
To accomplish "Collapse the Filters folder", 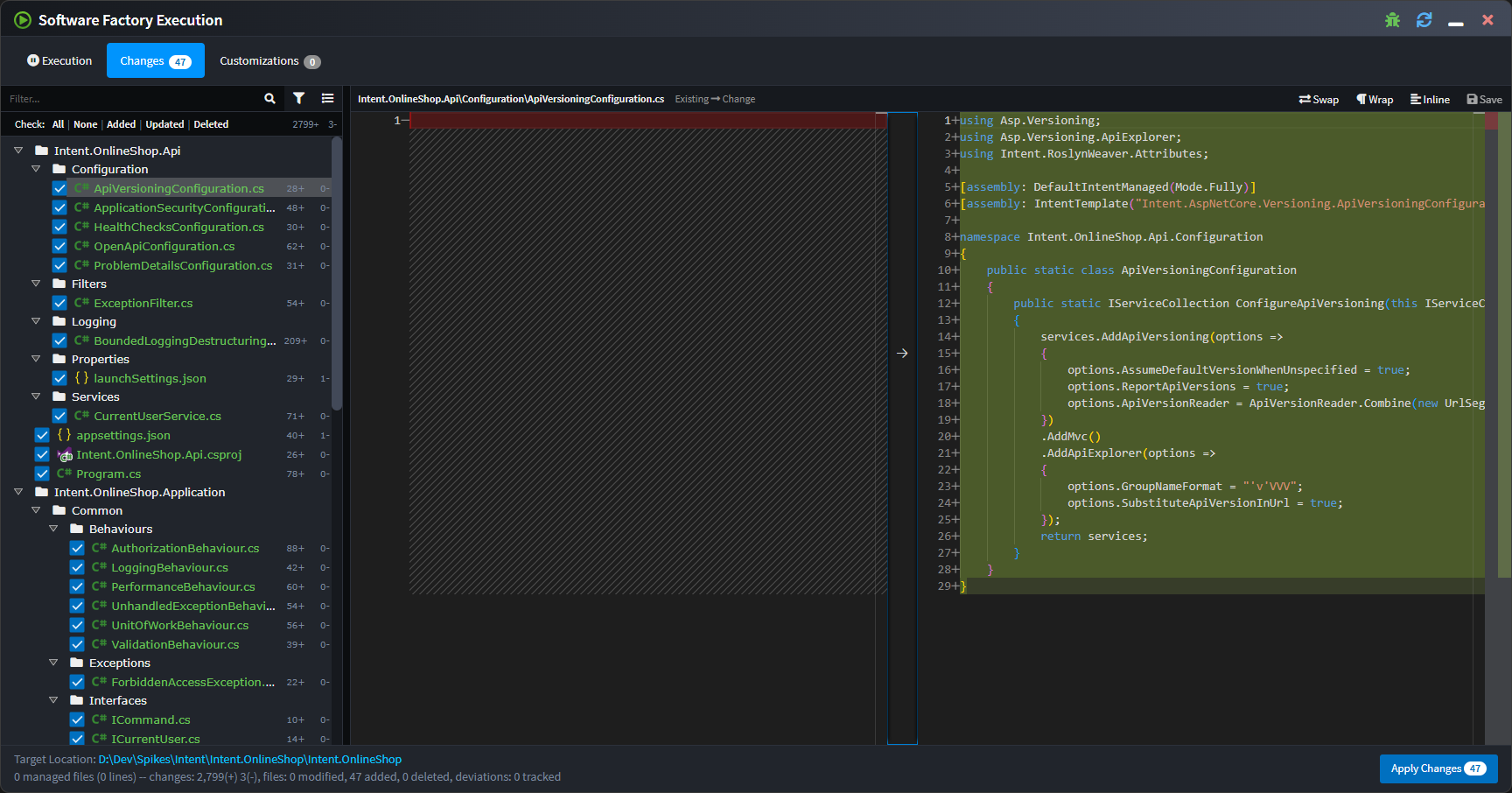I will click(x=36, y=284).
